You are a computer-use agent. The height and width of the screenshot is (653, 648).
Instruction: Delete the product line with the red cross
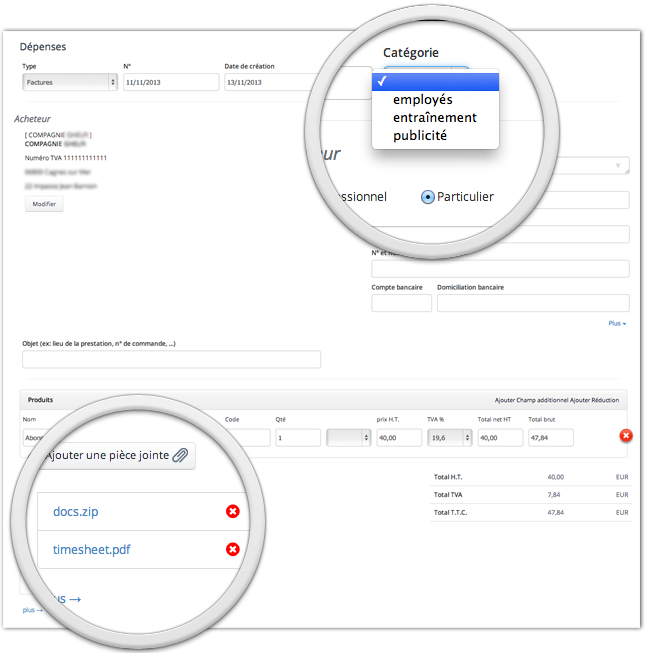pyautogui.click(x=626, y=436)
